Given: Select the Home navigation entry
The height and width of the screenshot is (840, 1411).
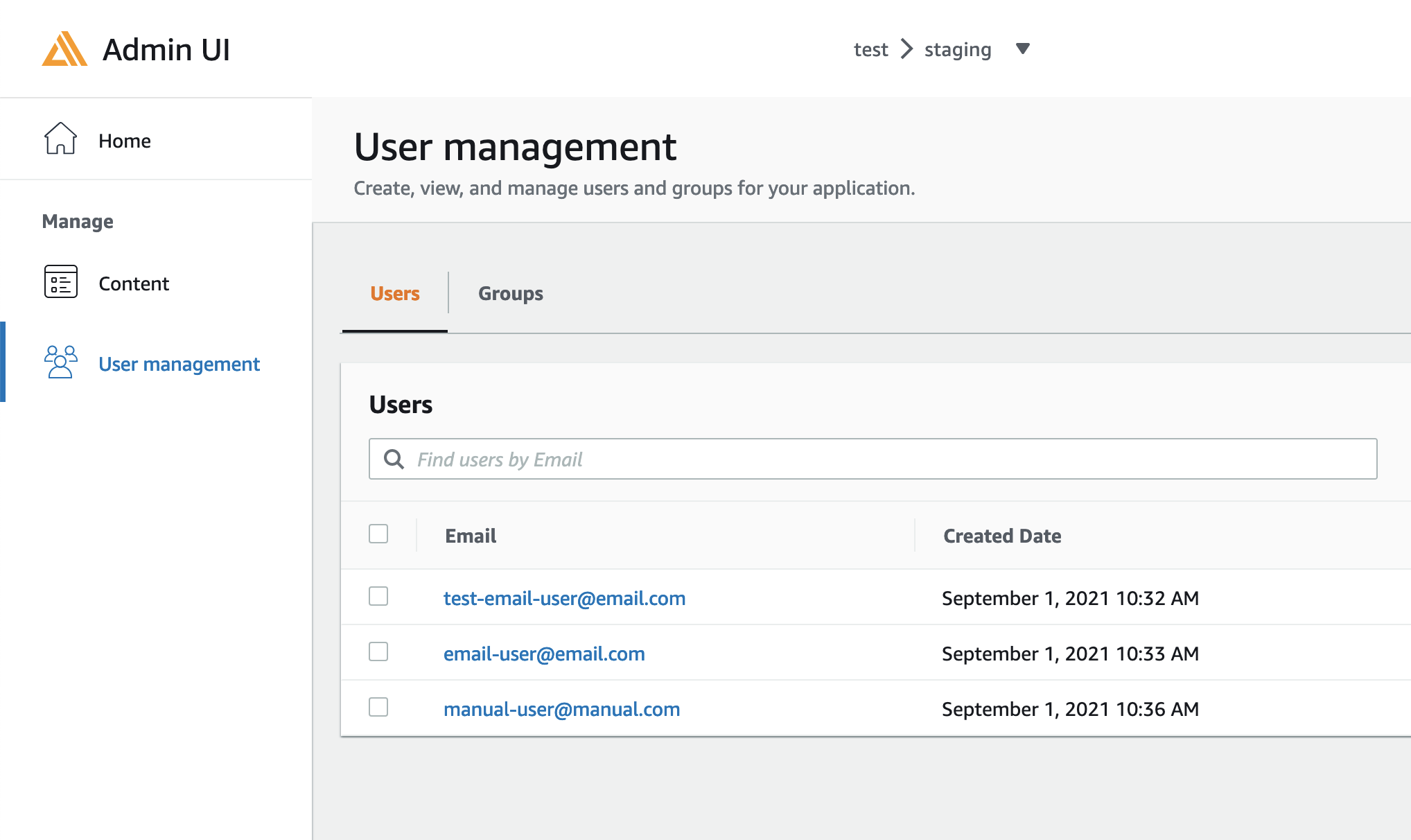Looking at the screenshot, I should point(125,141).
